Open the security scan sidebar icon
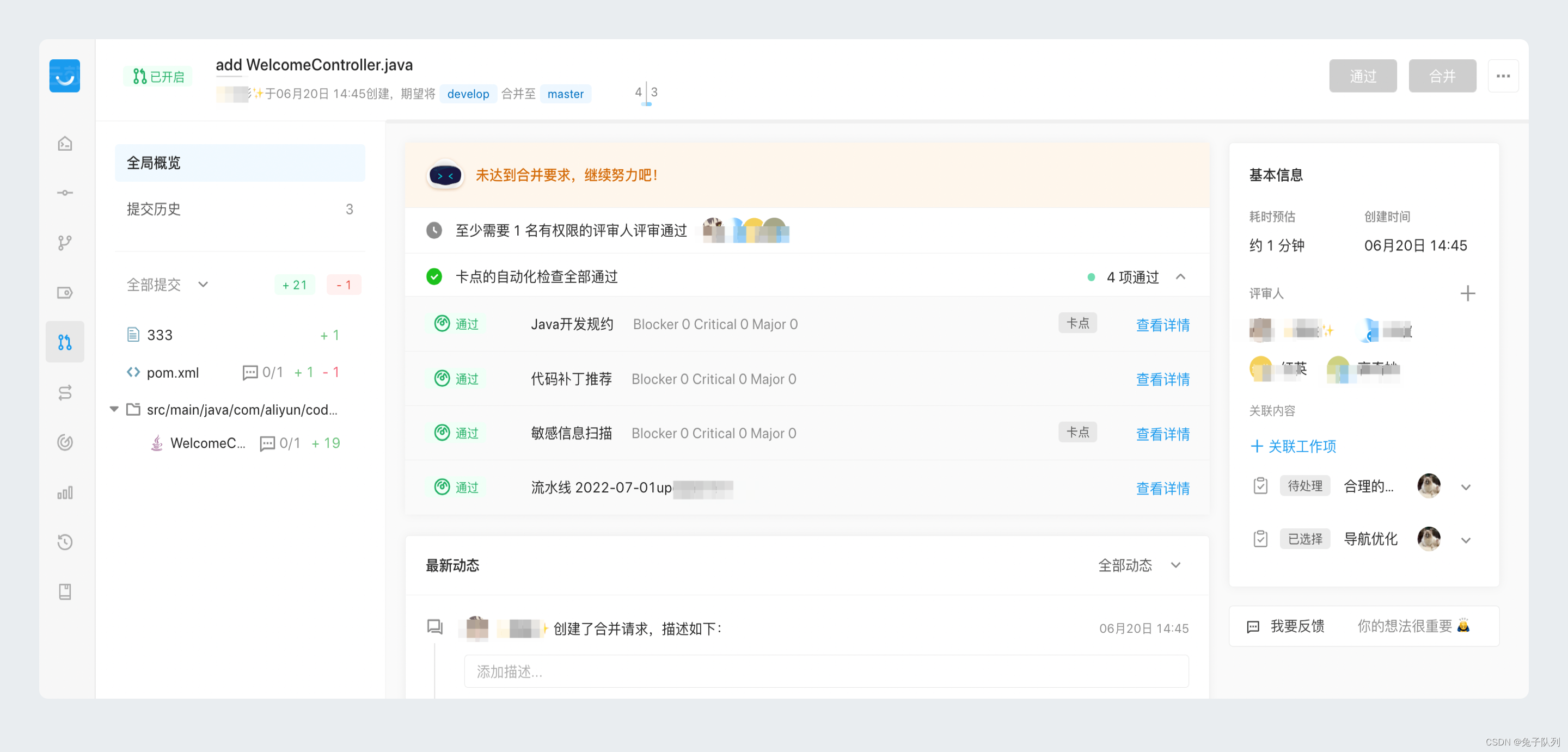Viewport: 1568px width, 752px height. [x=65, y=442]
